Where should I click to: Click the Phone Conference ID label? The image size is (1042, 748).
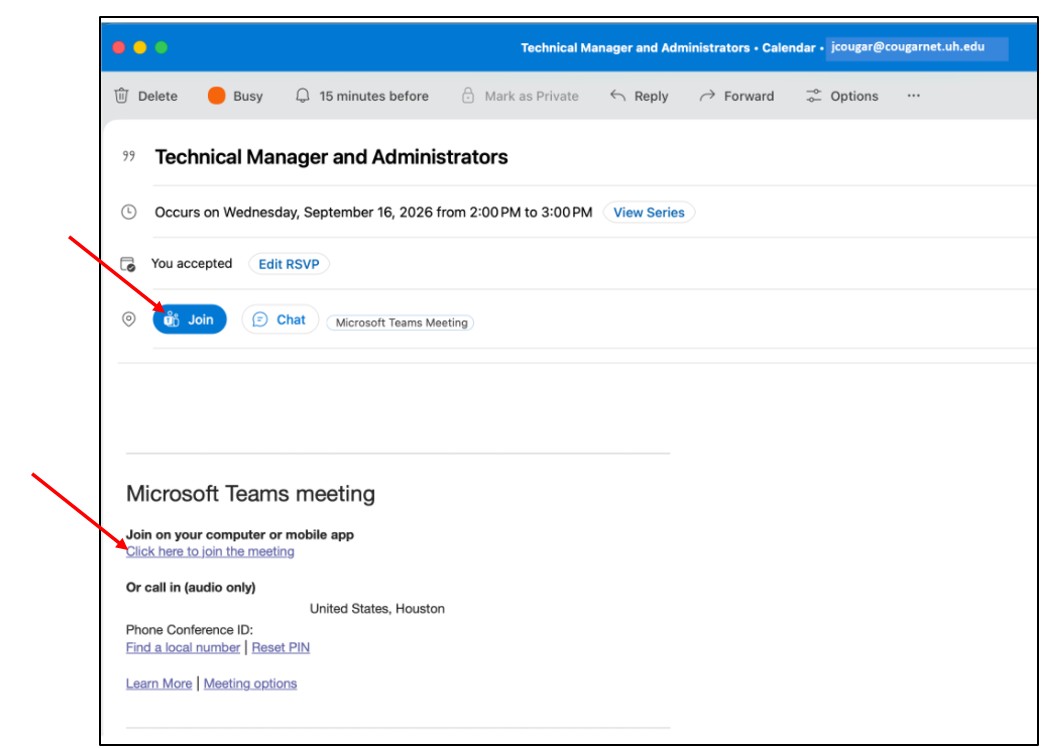point(189,630)
